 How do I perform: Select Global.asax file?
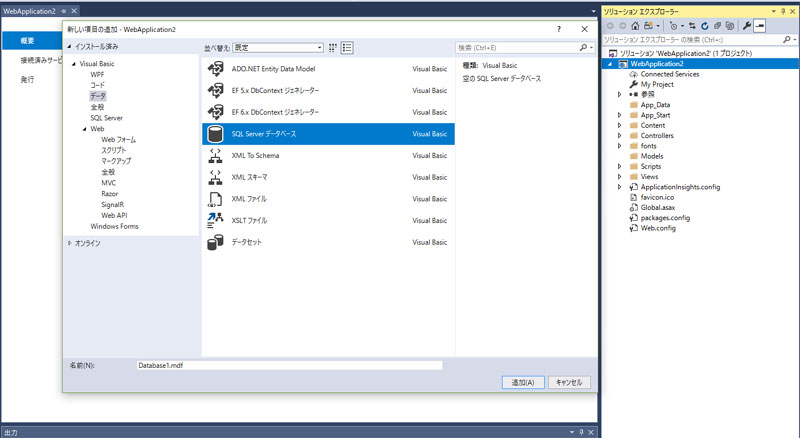tap(658, 207)
